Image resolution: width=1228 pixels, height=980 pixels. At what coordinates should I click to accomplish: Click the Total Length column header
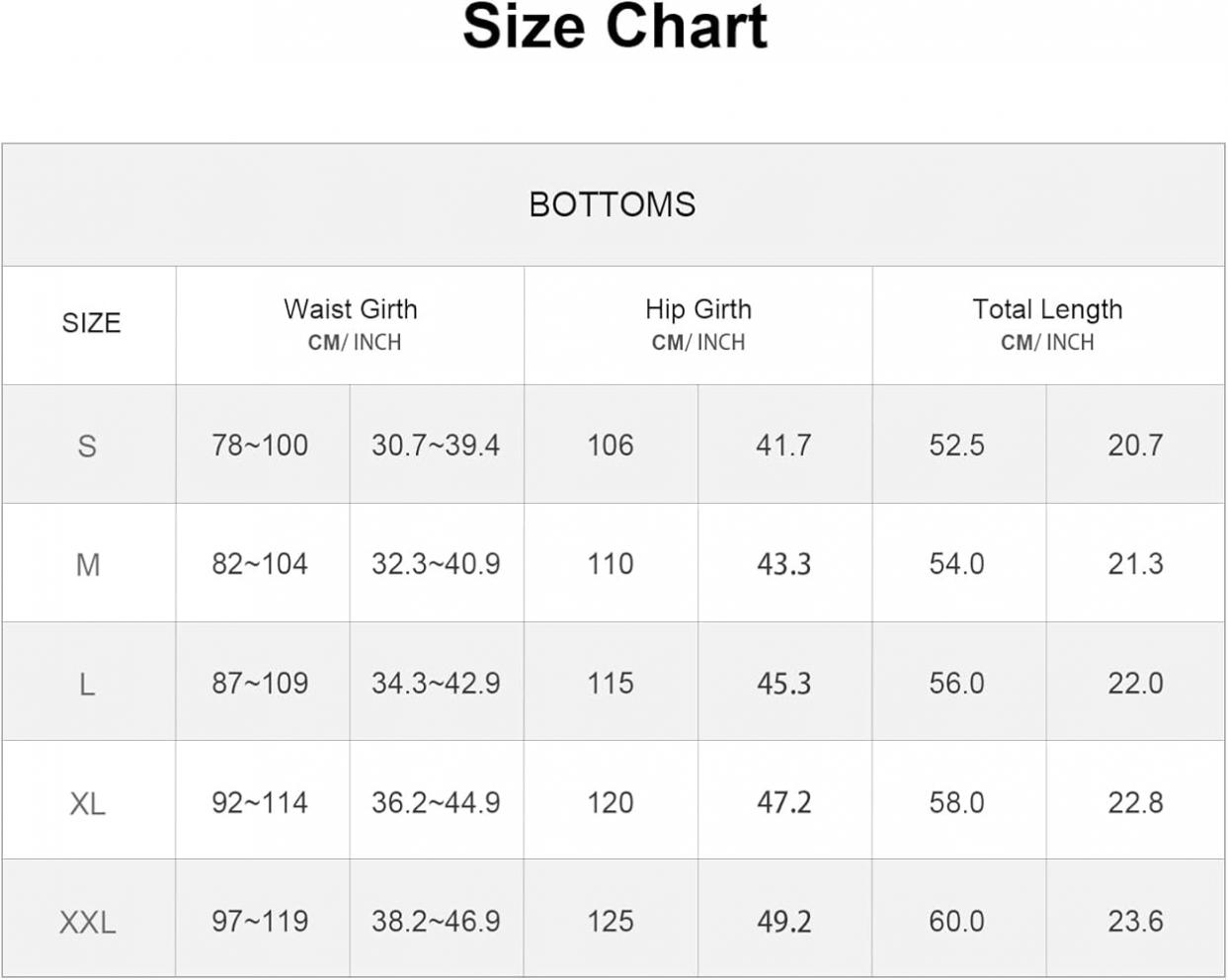point(1048,324)
